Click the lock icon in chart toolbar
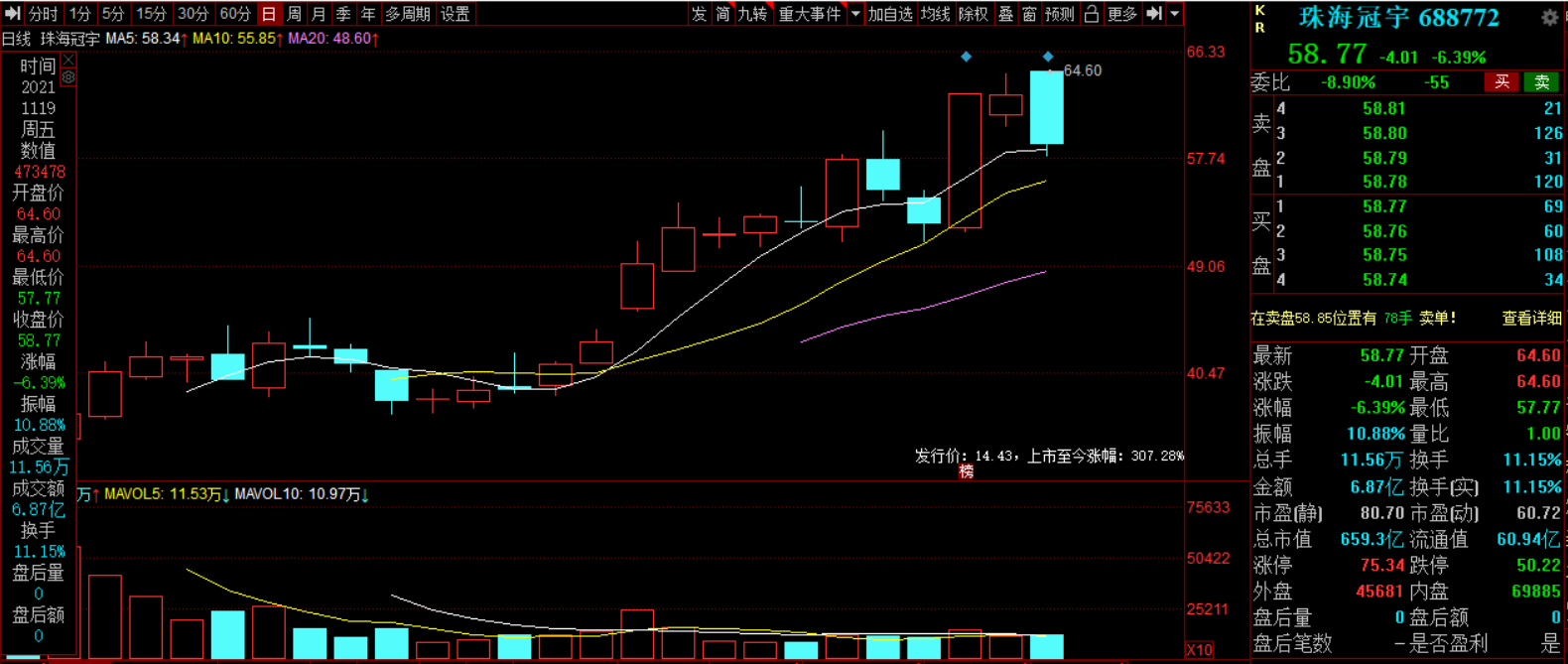The height and width of the screenshot is (664, 1568). pyautogui.click(x=1092, y=14)
